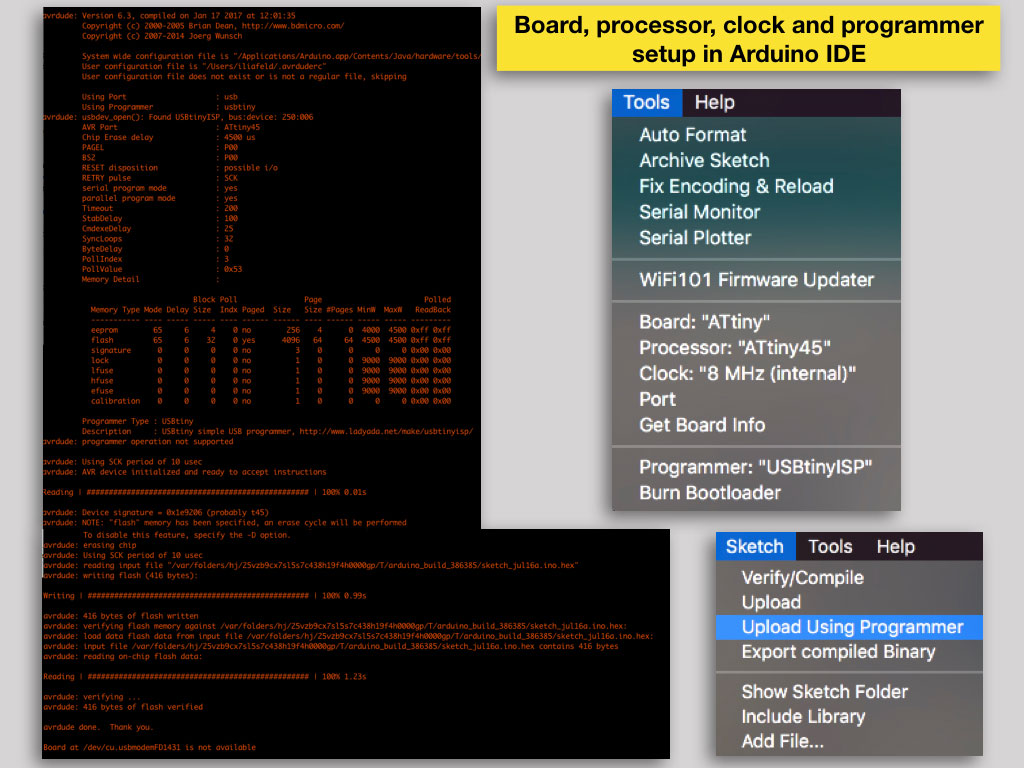Open Serial Monitor from Tools menu
Screen dimensions: 1024x768
[x=699, y=212]
